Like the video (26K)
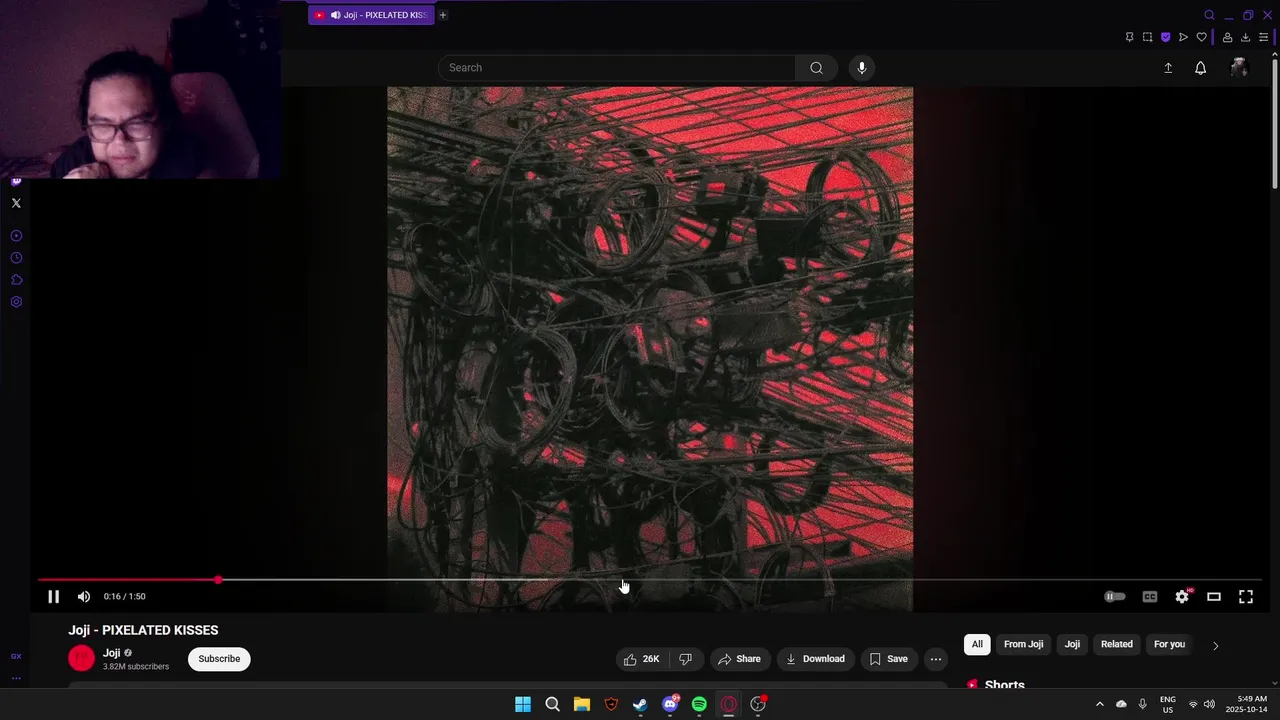Image resolution: width=1280 pixels, height=720 pixels. coord(642,659)
